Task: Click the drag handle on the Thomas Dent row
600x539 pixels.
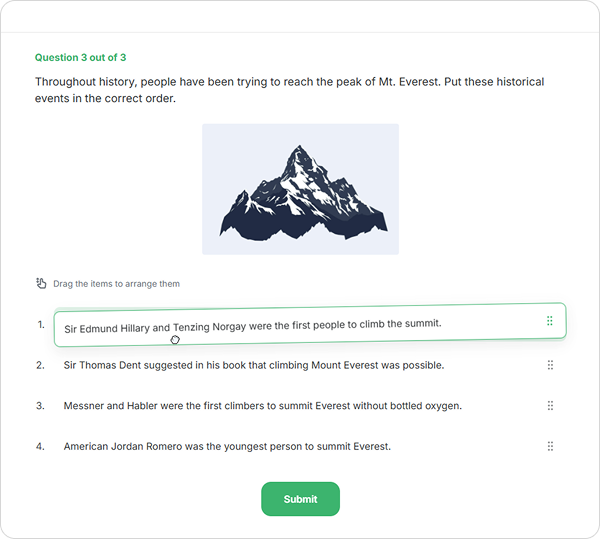Action: pyautogui.click(x=550, y=366)
